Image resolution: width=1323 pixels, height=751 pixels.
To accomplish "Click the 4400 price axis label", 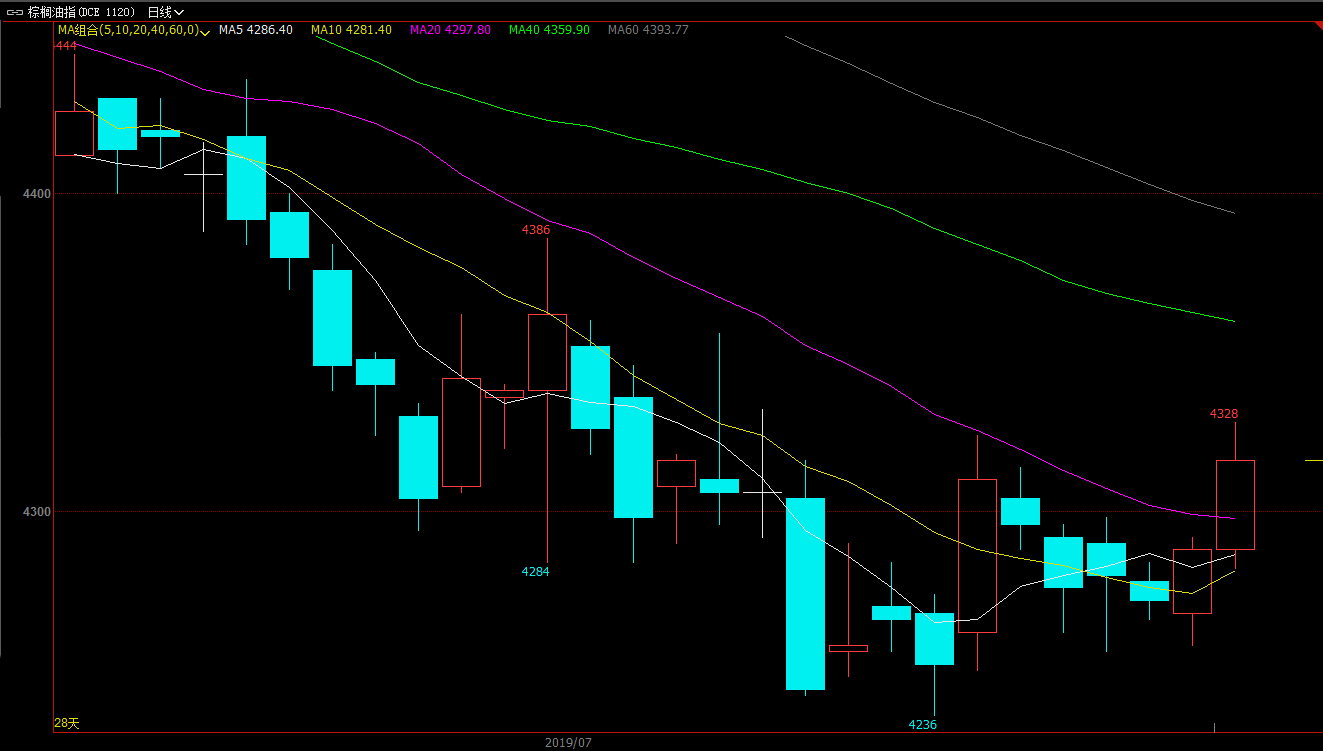I will click(37, 193).
